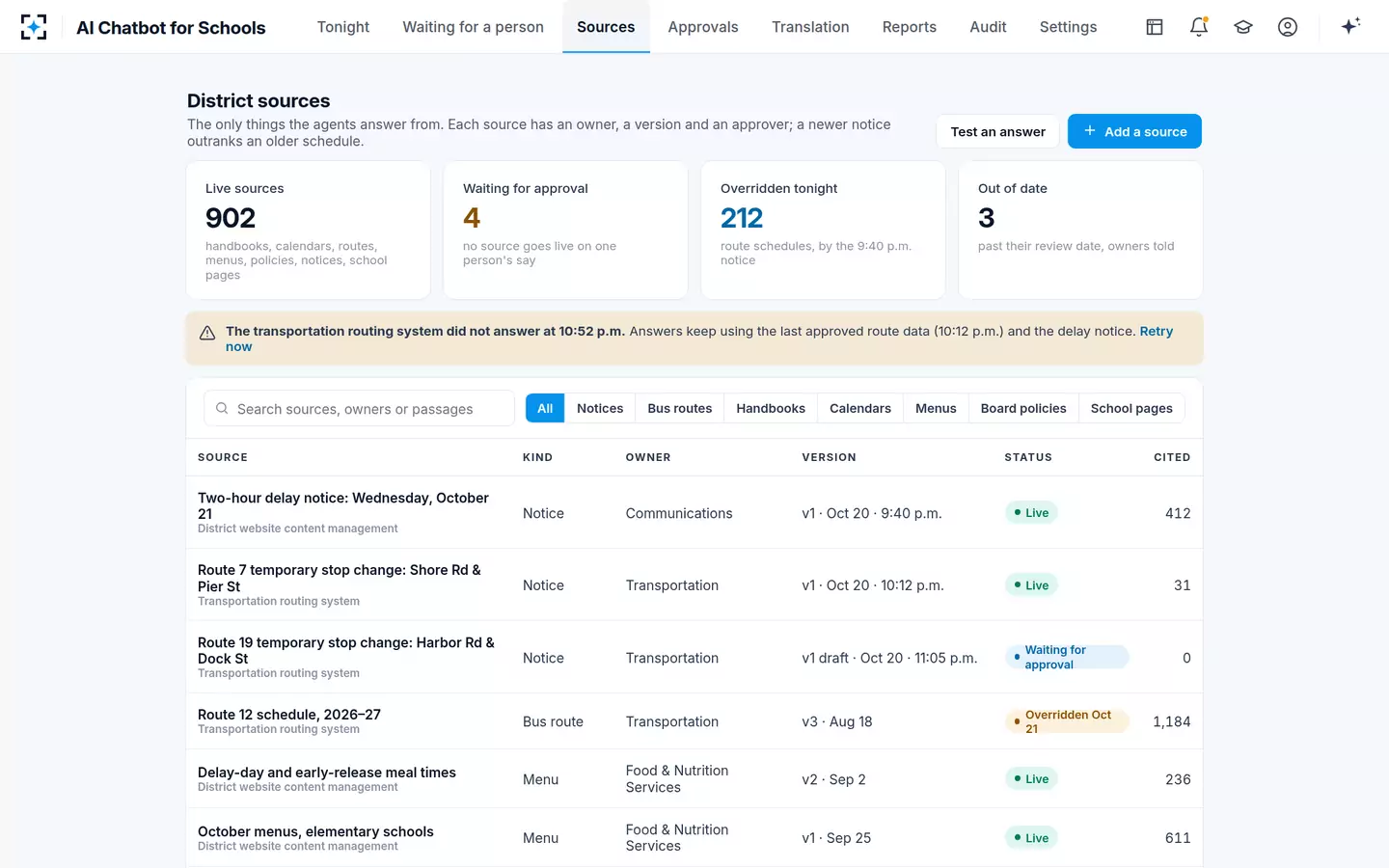Open the Translation tab
Viewport: 1389px width, 868px height.
[810, 27]
